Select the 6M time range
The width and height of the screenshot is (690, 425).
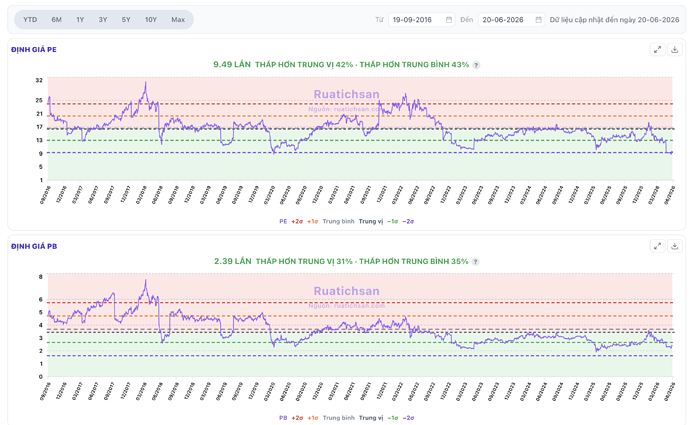point(56,20)
